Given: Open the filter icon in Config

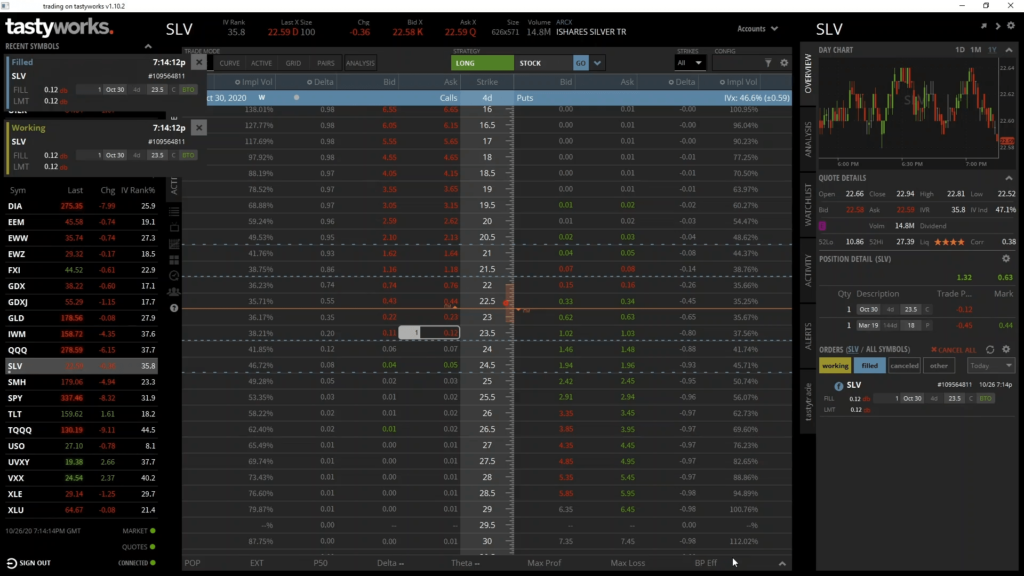Looking at the screenshot, I should point(768,63).
